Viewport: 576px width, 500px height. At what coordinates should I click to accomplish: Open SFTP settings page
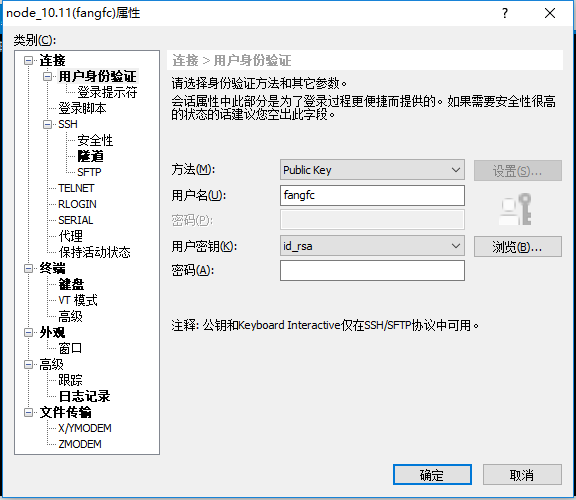(89, 172)
